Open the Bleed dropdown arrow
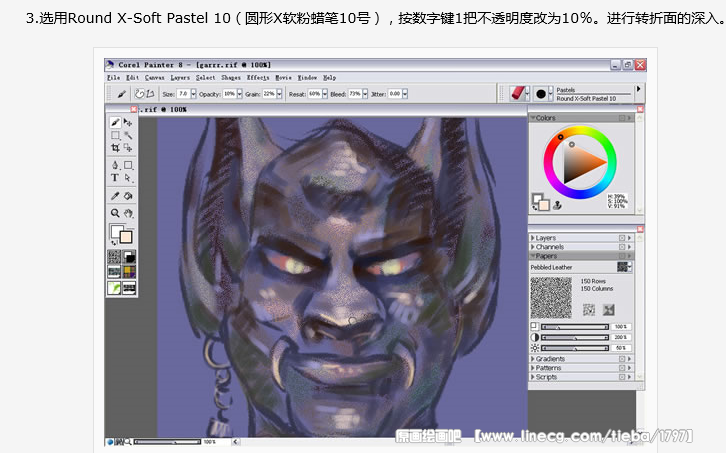Image resolution: width=726 pixels, height=453 pixels. 365,94
